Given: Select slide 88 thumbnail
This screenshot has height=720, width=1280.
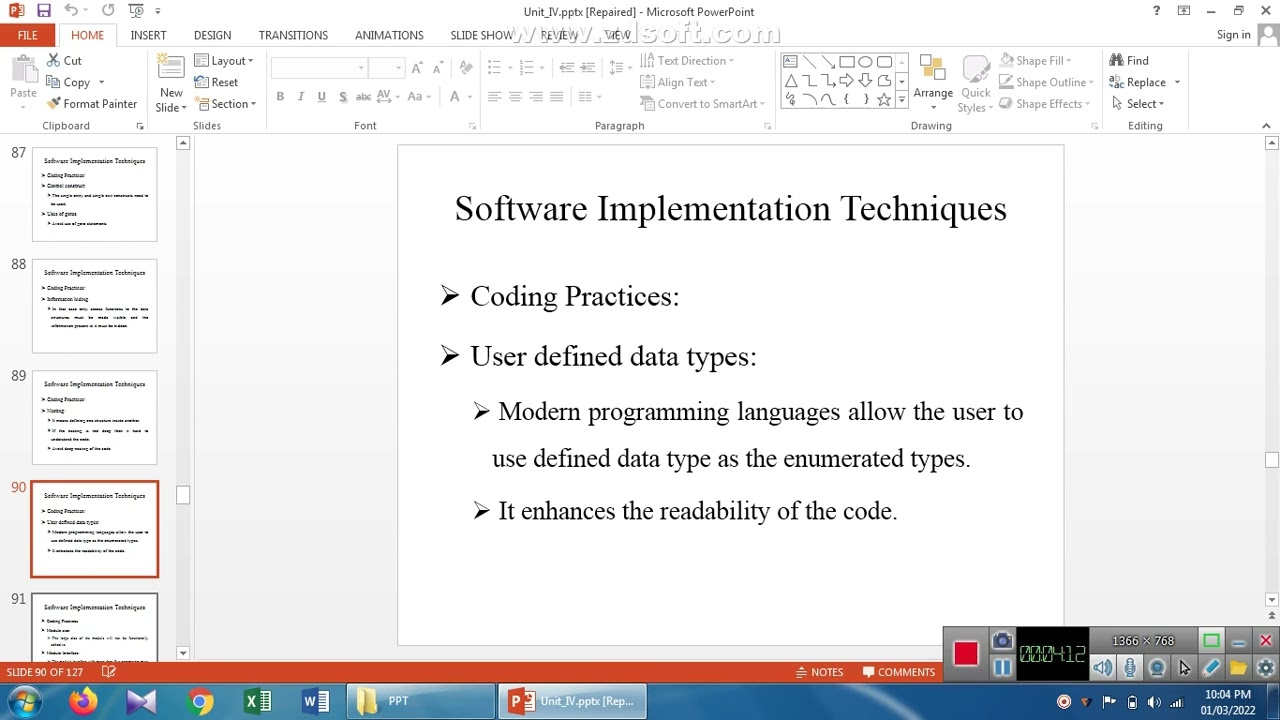Looking at the screenshot, I should pyautogui.click(x=94, y=306).
